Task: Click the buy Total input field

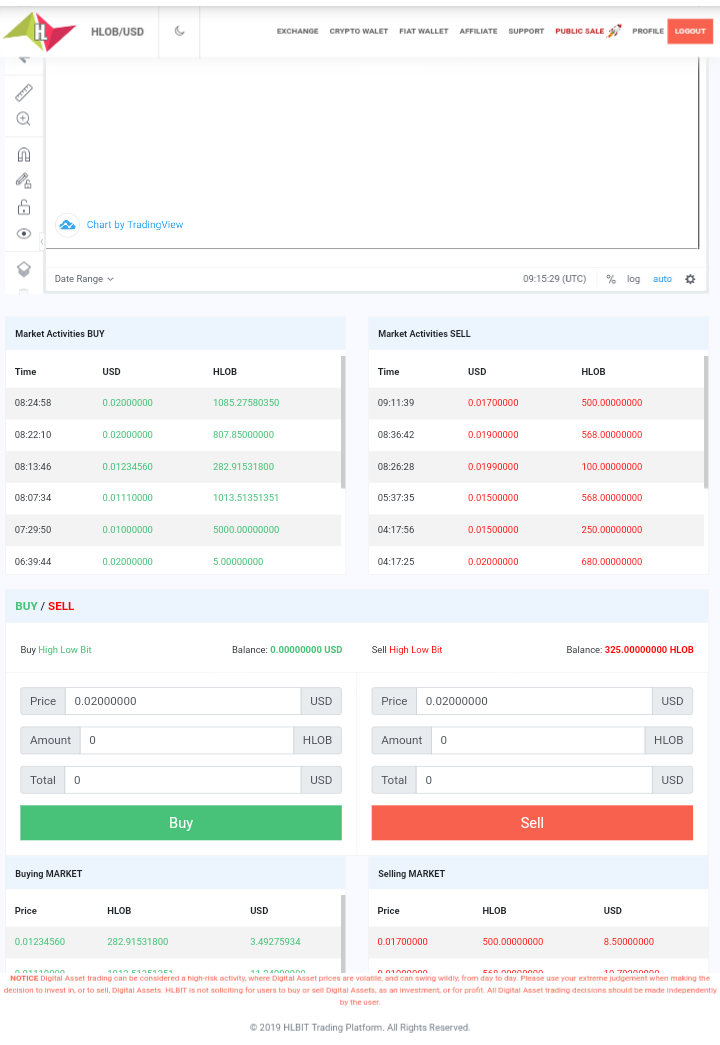Action: (183, 780)
